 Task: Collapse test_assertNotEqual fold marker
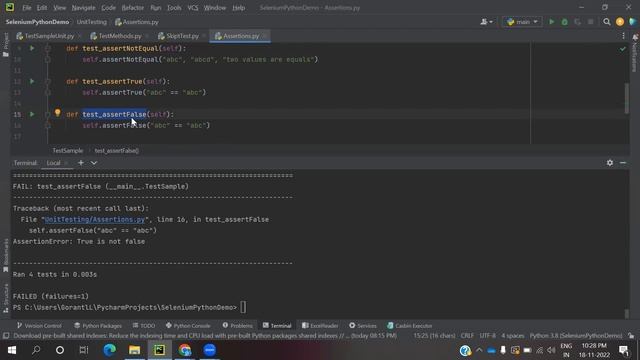click(x=48, y=48)
